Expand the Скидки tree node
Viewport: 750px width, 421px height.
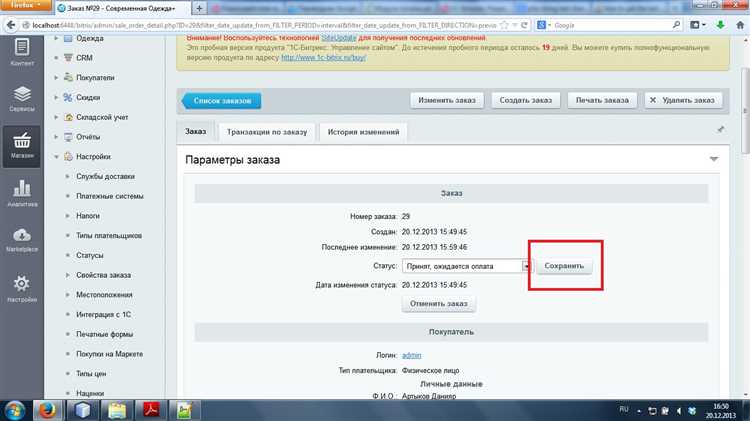pyautogui.click(x=56, y=97)
